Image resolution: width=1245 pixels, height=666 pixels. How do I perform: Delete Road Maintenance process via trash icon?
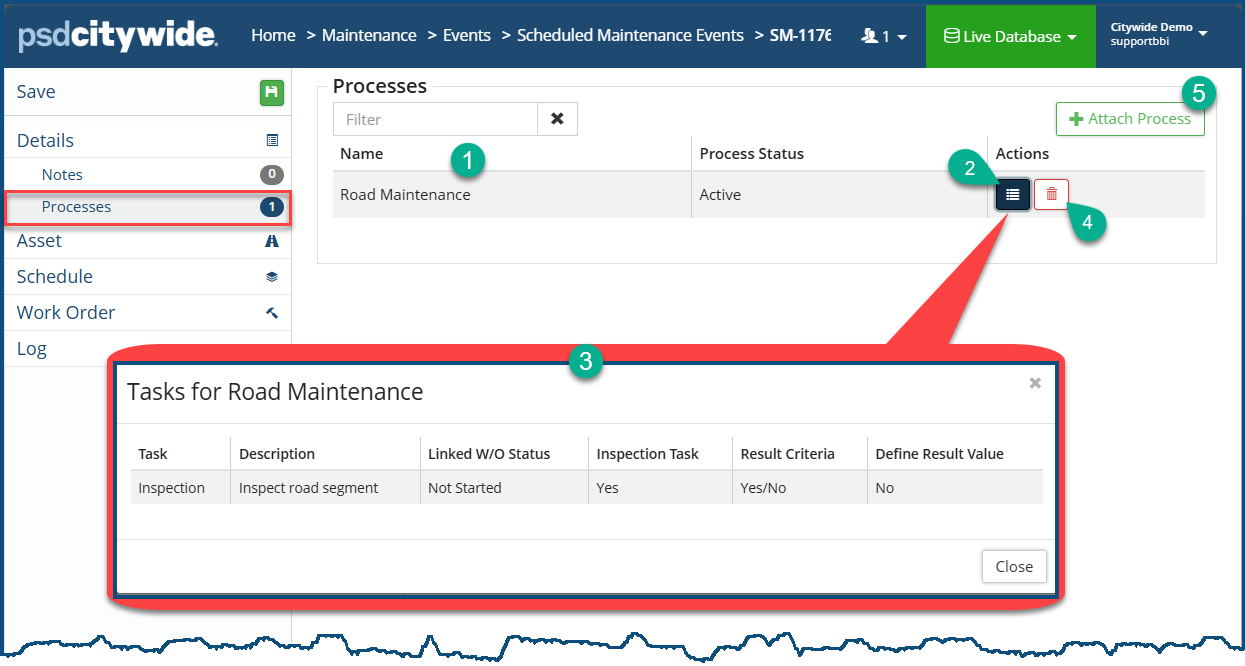pos(1051,194)
